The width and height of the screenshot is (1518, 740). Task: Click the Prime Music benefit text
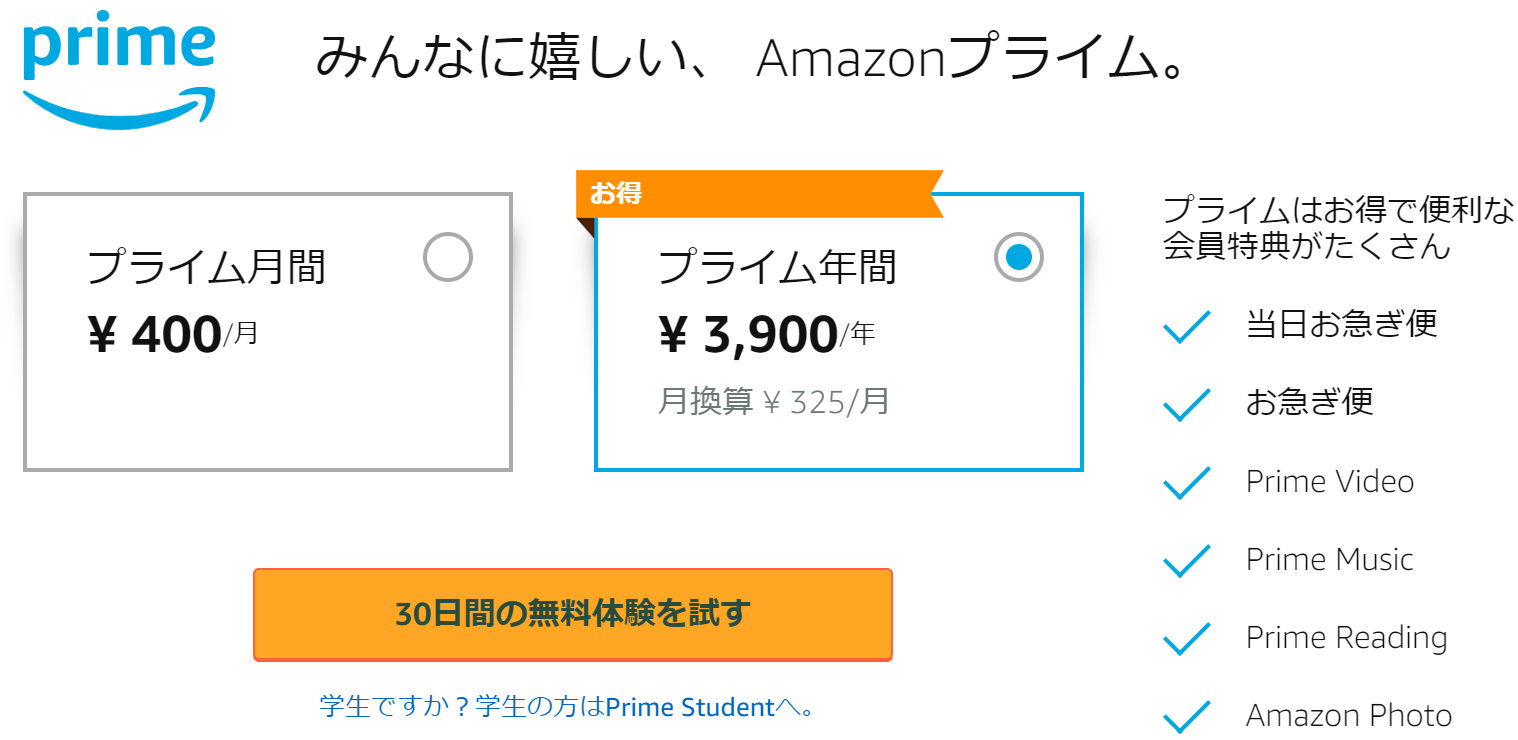pos(1330,559)
